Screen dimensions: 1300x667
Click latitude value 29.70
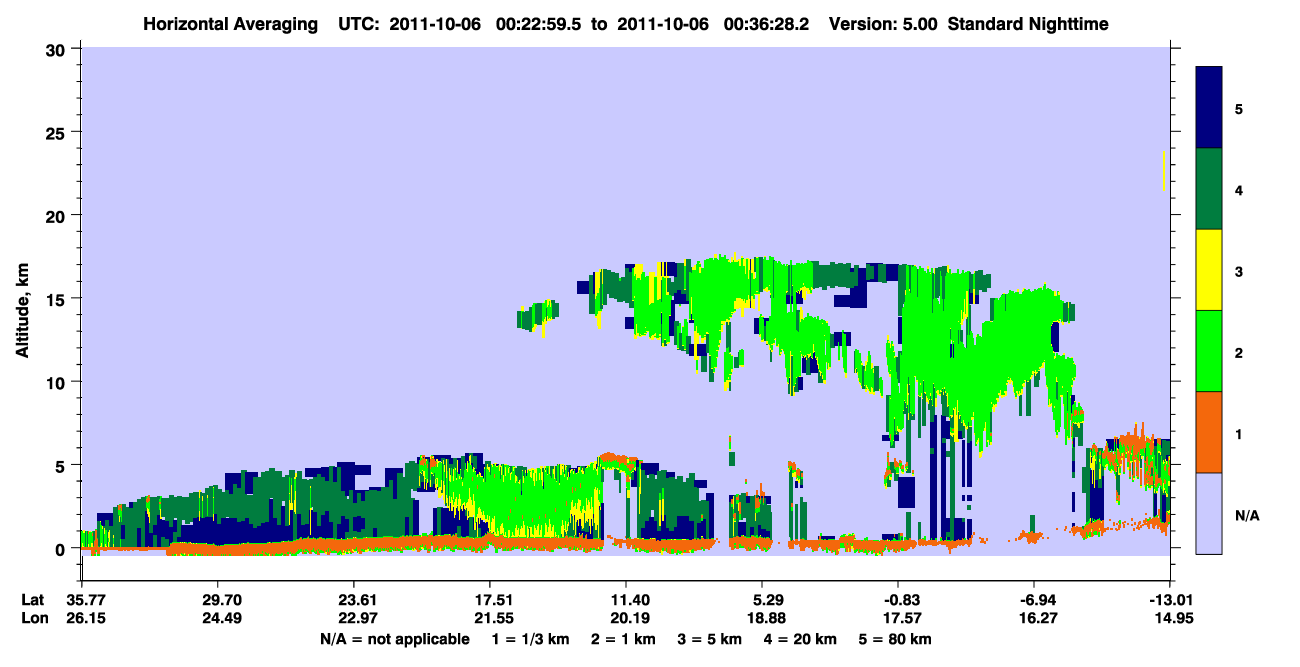(x=217, y=601)
